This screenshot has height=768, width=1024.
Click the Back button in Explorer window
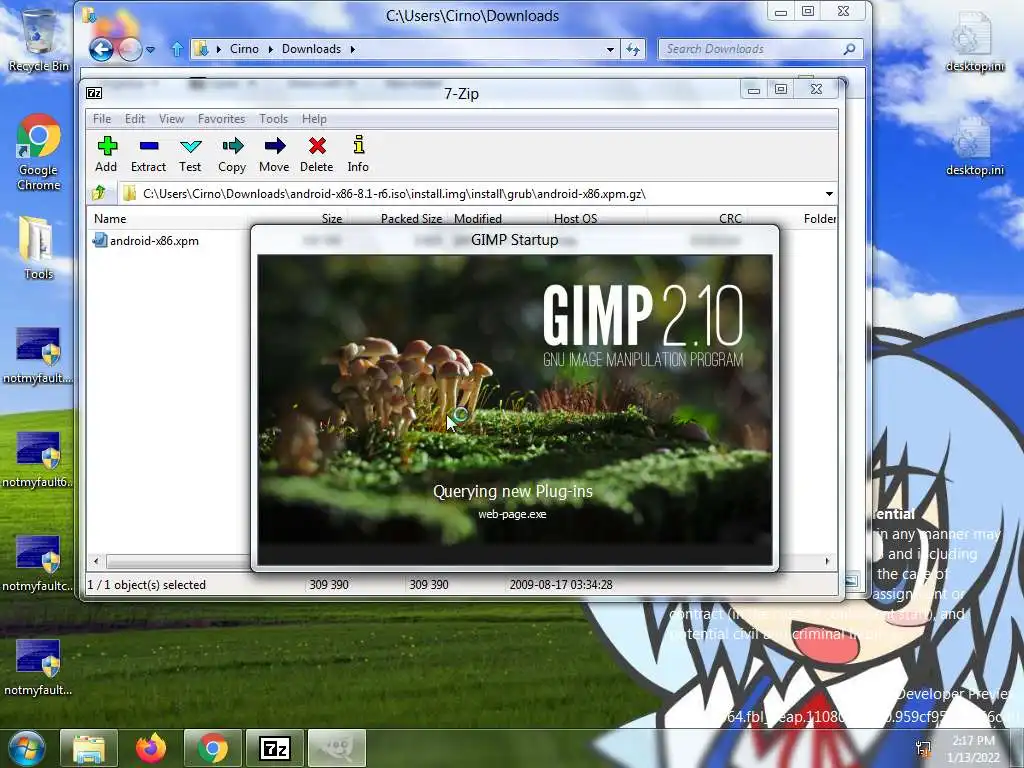(x=102, y=49)
